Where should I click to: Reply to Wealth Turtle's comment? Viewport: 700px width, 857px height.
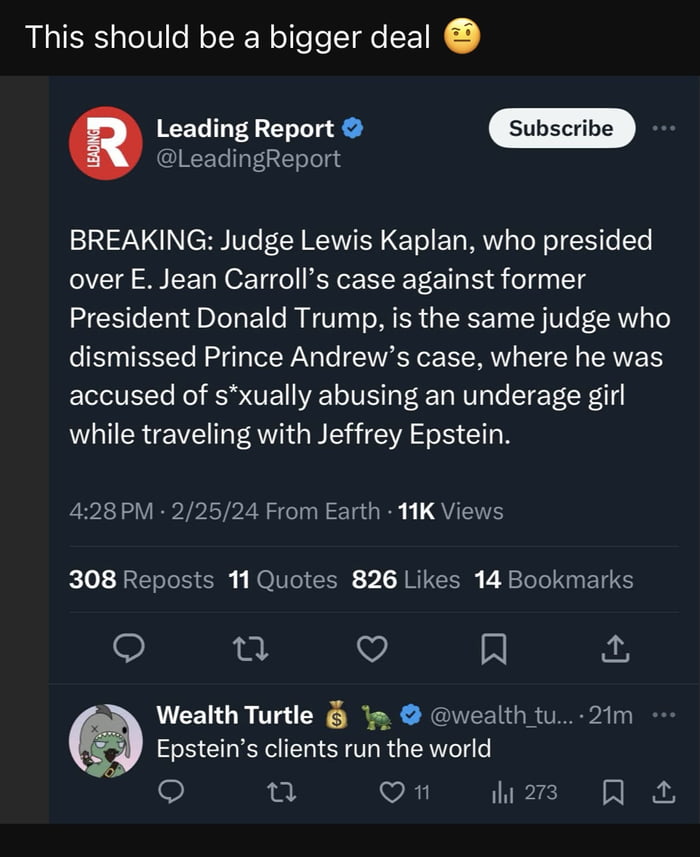171,793
